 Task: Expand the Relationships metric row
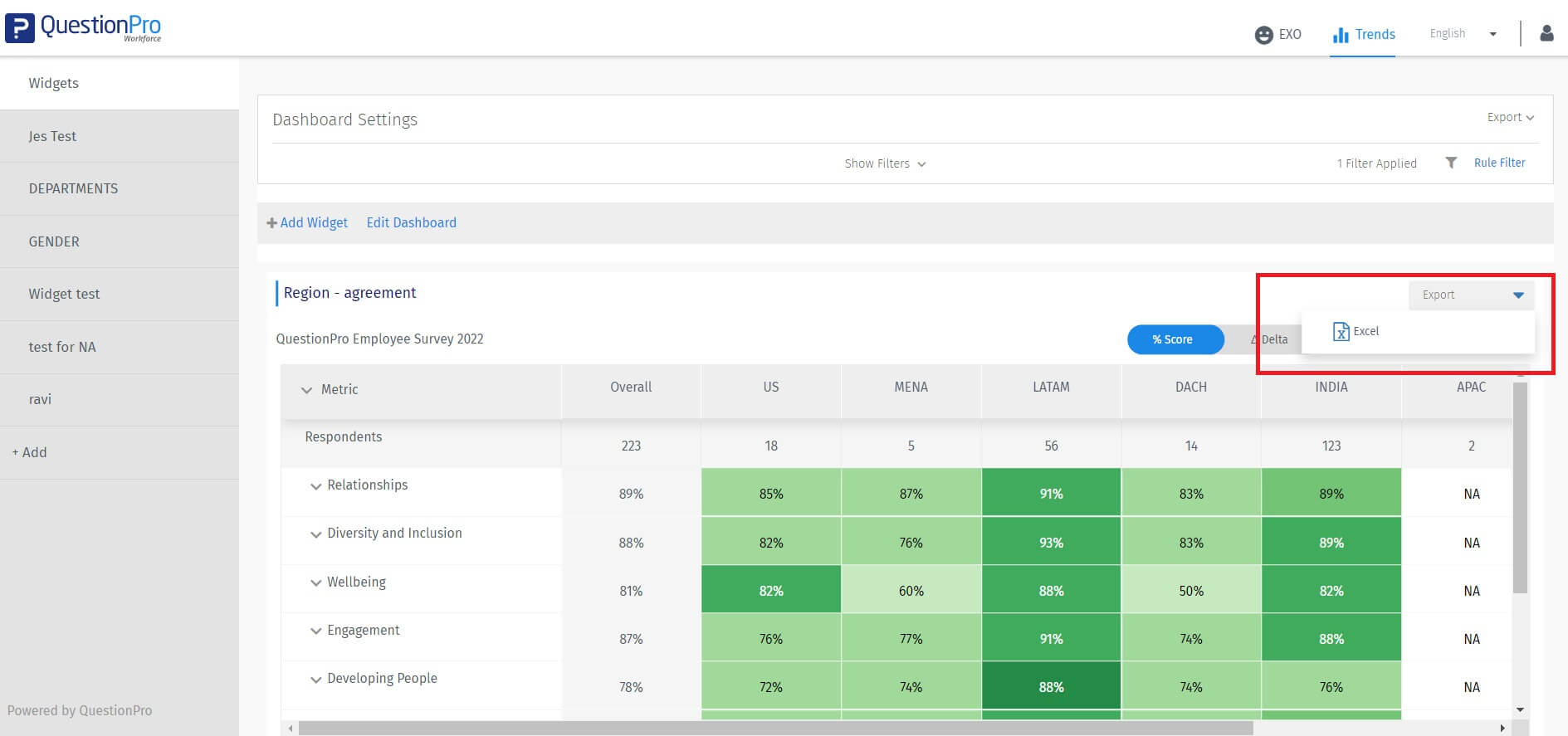point(315,486)
